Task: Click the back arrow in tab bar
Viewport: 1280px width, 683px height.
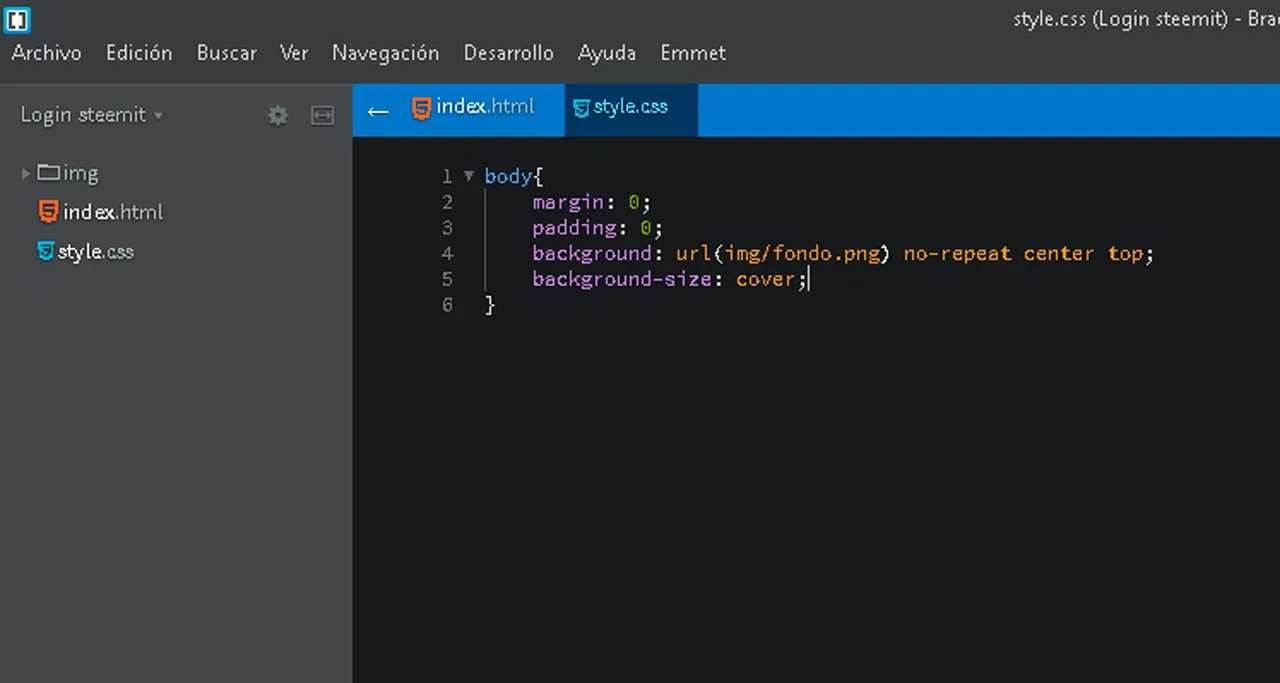Action: click(x=378, y=111)
